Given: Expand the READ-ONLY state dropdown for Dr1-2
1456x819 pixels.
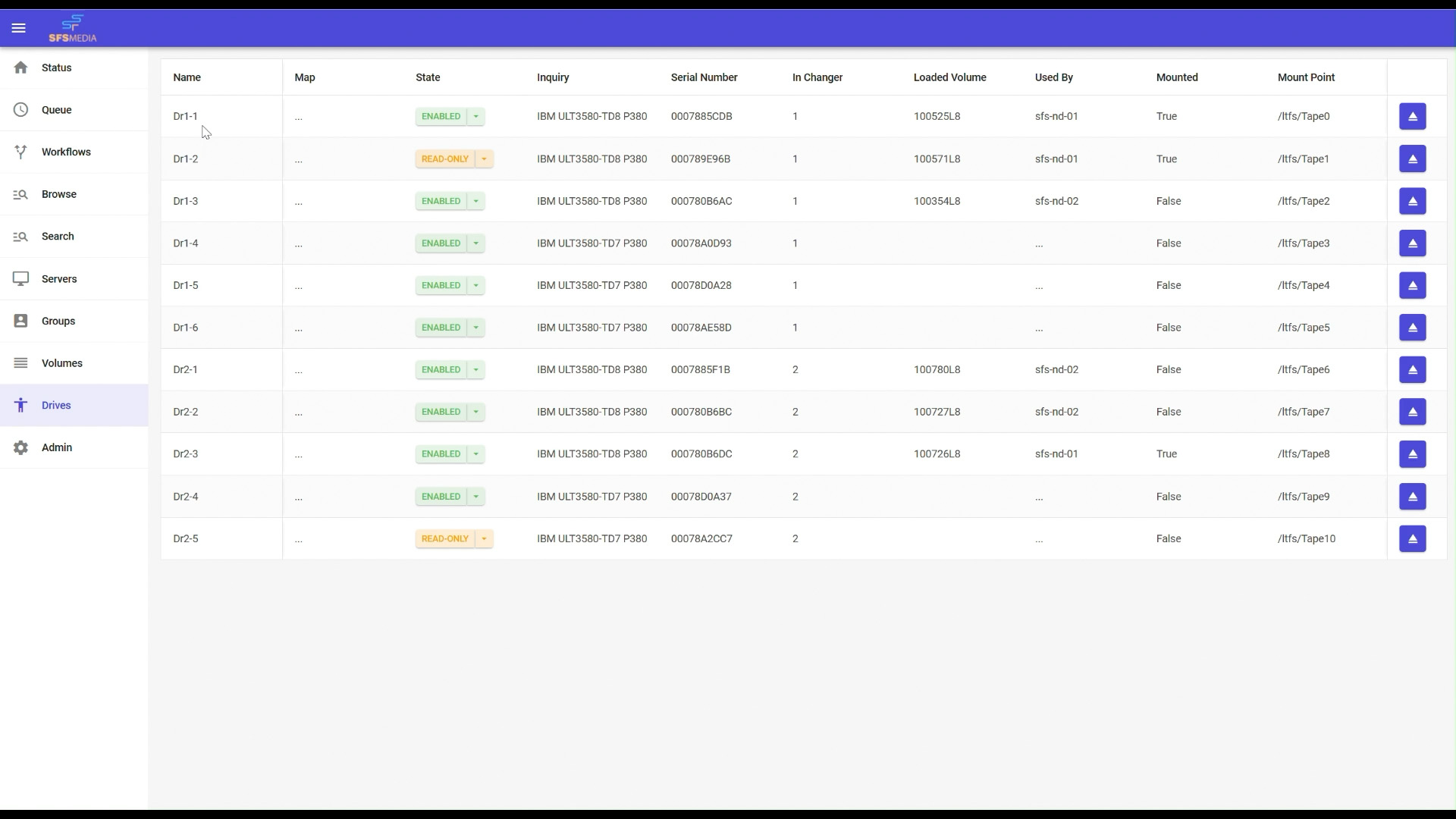Looking at the screenshot, I should tap(484, 159).
